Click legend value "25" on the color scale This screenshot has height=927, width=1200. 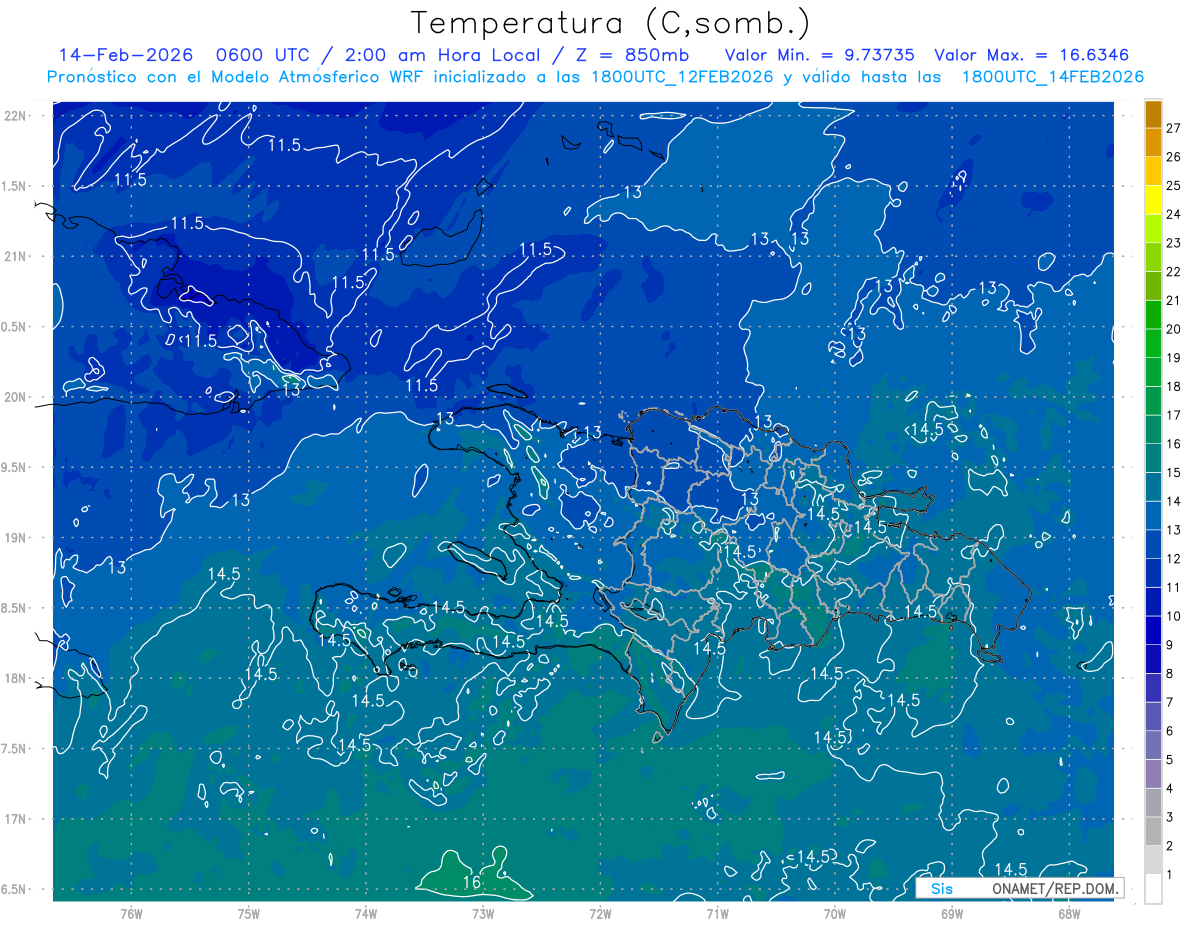1173,185
